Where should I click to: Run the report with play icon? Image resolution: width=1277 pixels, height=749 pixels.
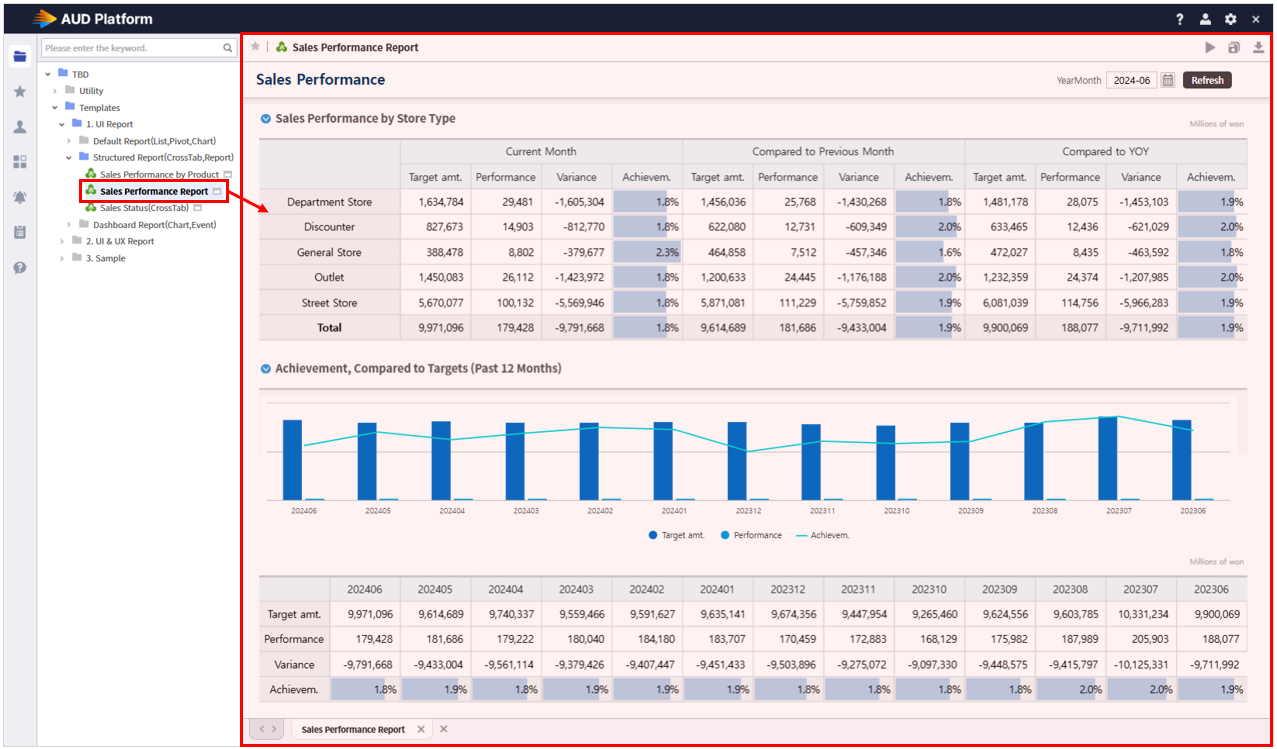pyautogui.click(x=1210, y=47)
